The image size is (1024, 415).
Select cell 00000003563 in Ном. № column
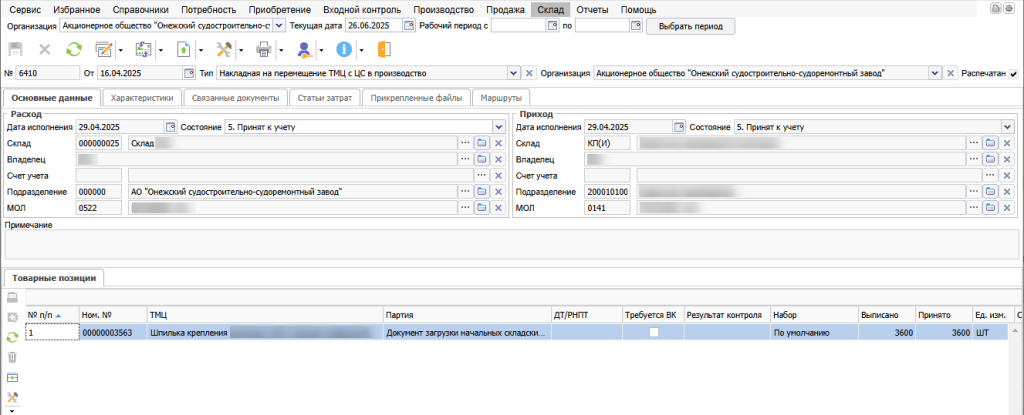pyautogui.click(x=113, y=333)
